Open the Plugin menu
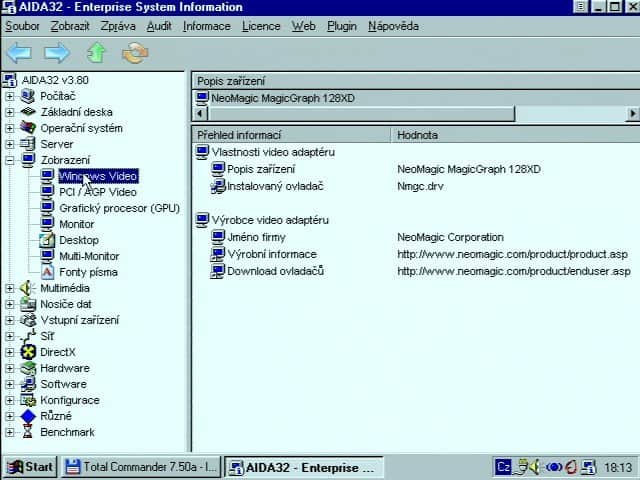The width and height of the screenshot is (640, 480). [x=342, y=27]
